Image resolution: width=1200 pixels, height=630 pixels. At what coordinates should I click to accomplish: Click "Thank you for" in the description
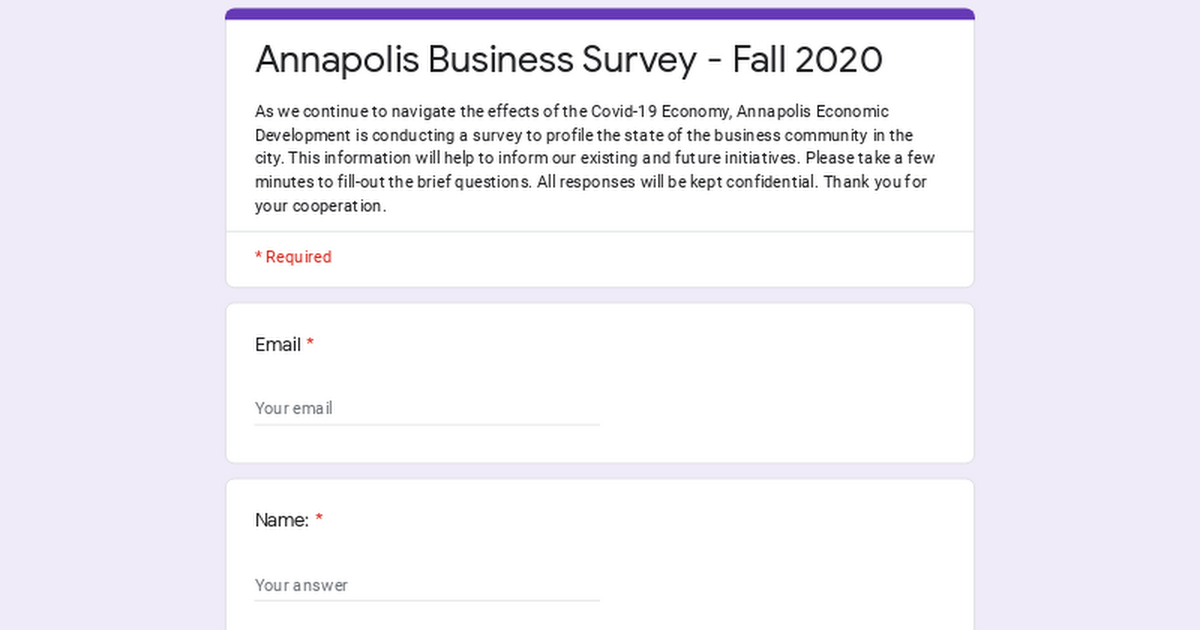click(x=876, y=182)
